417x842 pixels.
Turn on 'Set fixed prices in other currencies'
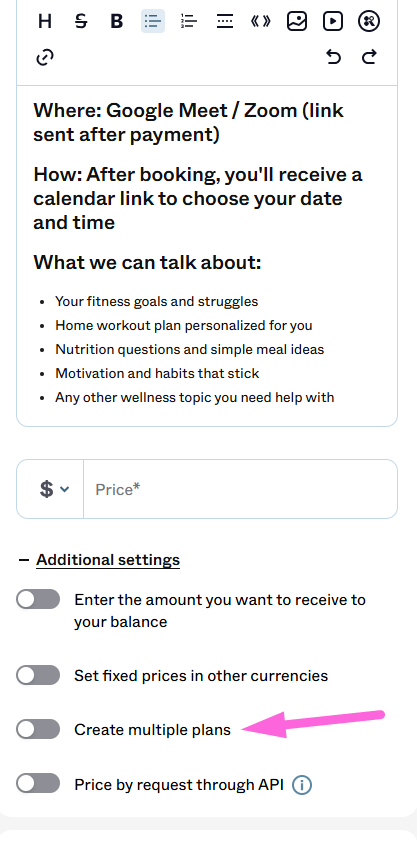click(x=38, y=675)
